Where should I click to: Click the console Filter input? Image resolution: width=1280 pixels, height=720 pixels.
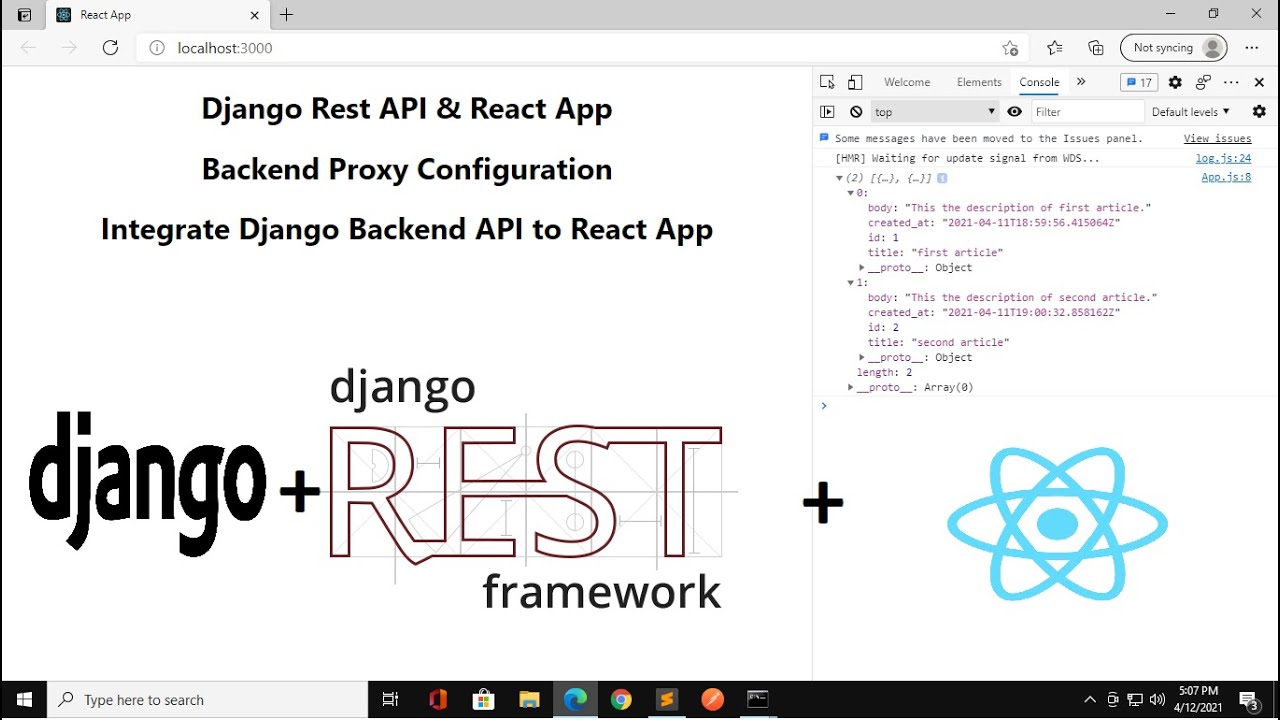pyautogui.click(x=1087, y=112)
